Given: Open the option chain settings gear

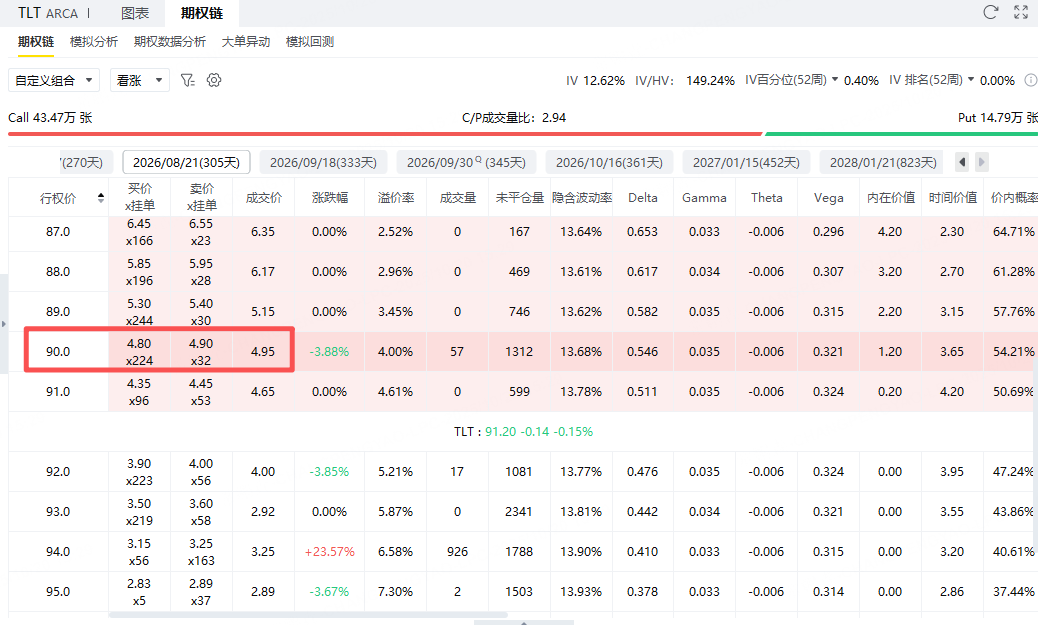Looking at the screenshot, I should [214, 80].
